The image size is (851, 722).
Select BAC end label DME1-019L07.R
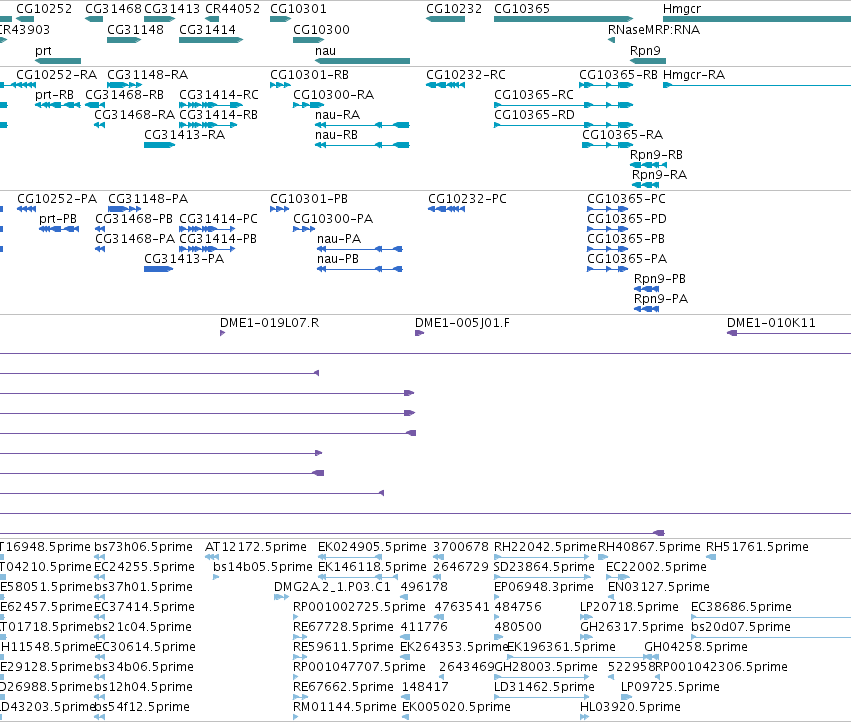point(269,324)
